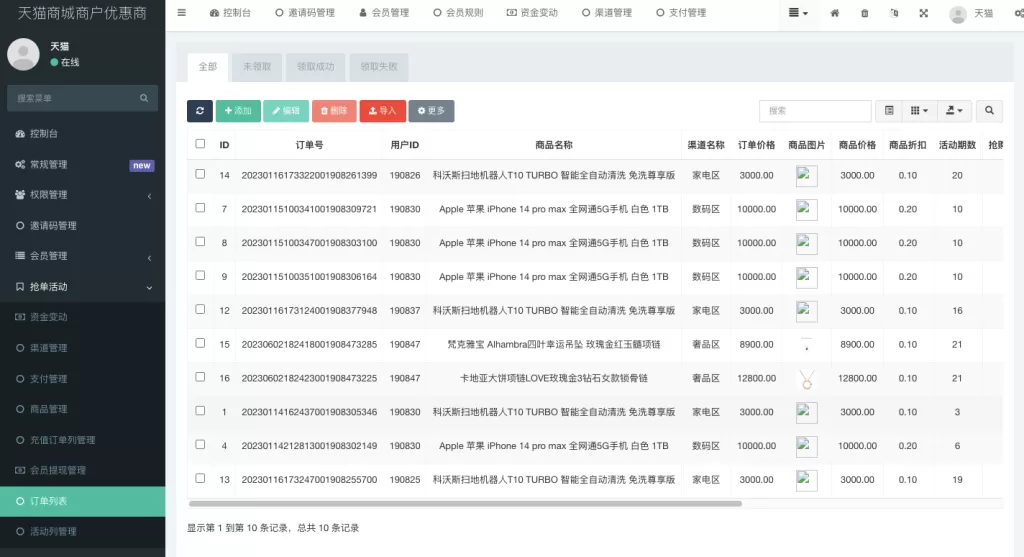Check the row with ID 9
Screen dimensions: 1024x557
pos(200,276)
